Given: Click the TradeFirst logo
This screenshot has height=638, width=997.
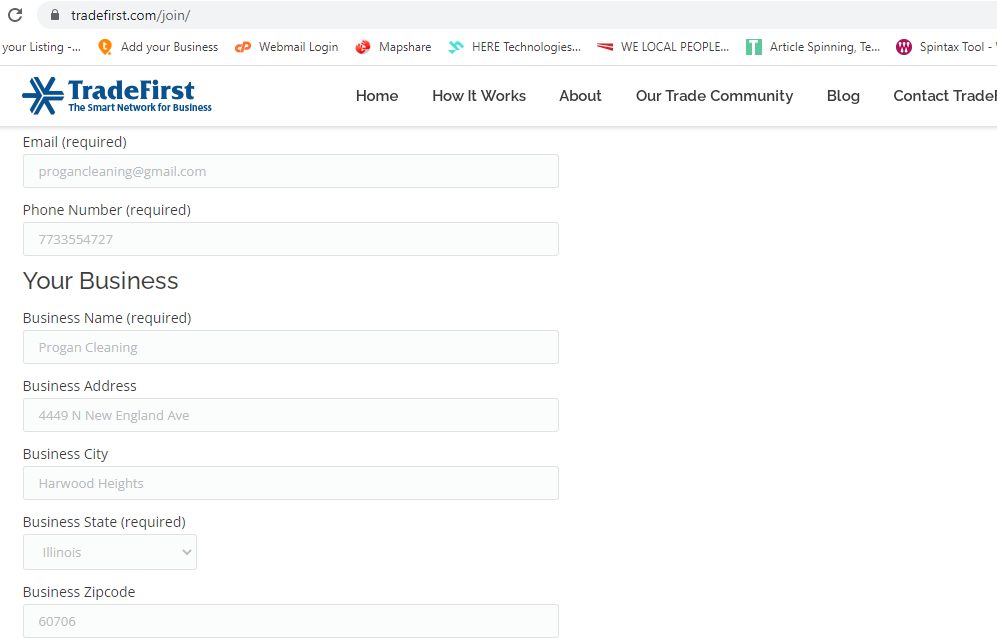Looking at the screenshot, I should [117, 95].
